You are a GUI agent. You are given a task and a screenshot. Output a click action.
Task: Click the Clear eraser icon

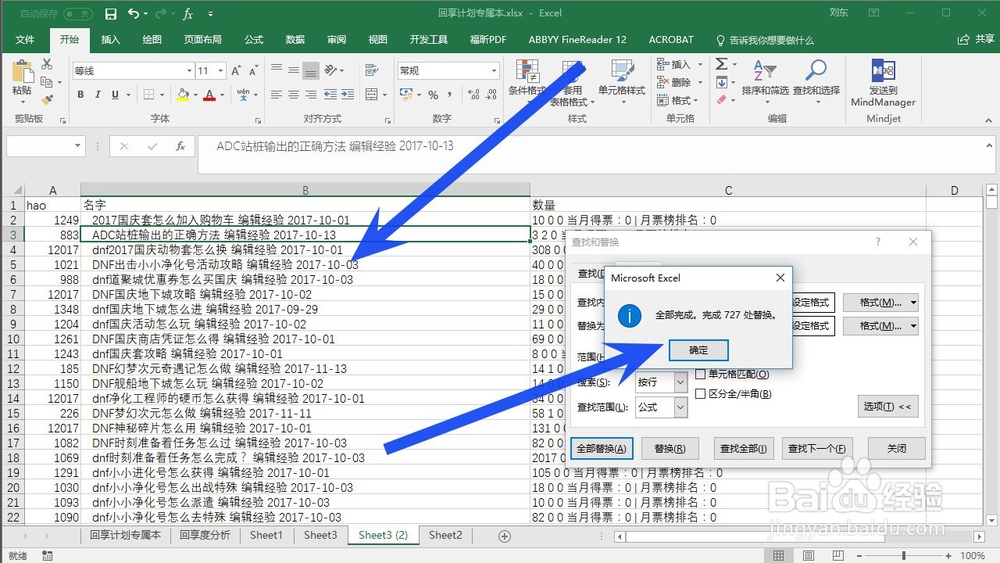click(x=721, y=99)
